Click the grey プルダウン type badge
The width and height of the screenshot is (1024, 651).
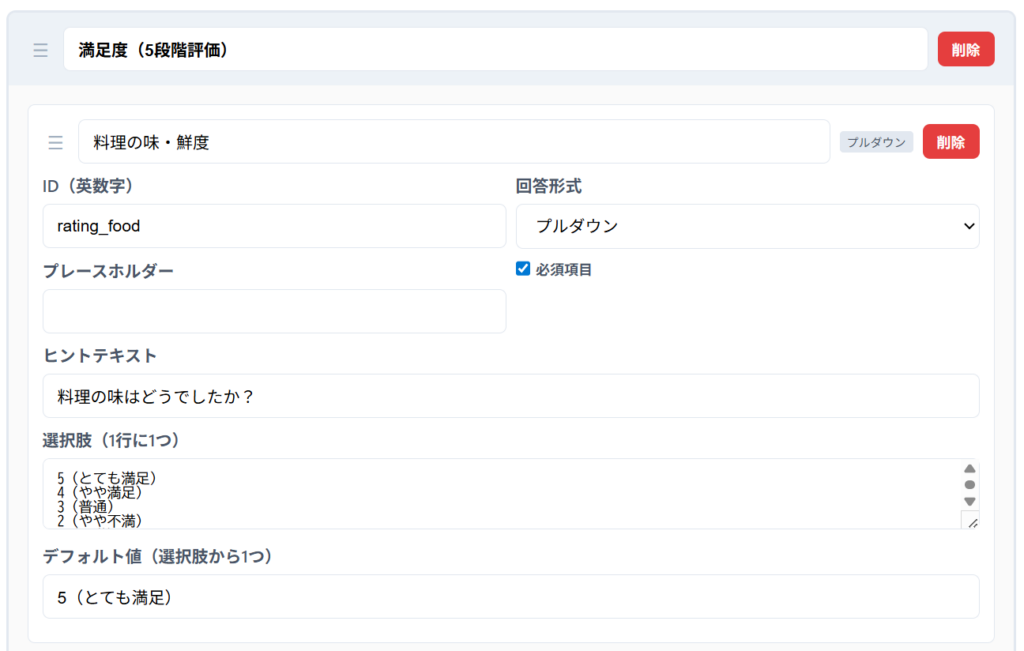876,142
